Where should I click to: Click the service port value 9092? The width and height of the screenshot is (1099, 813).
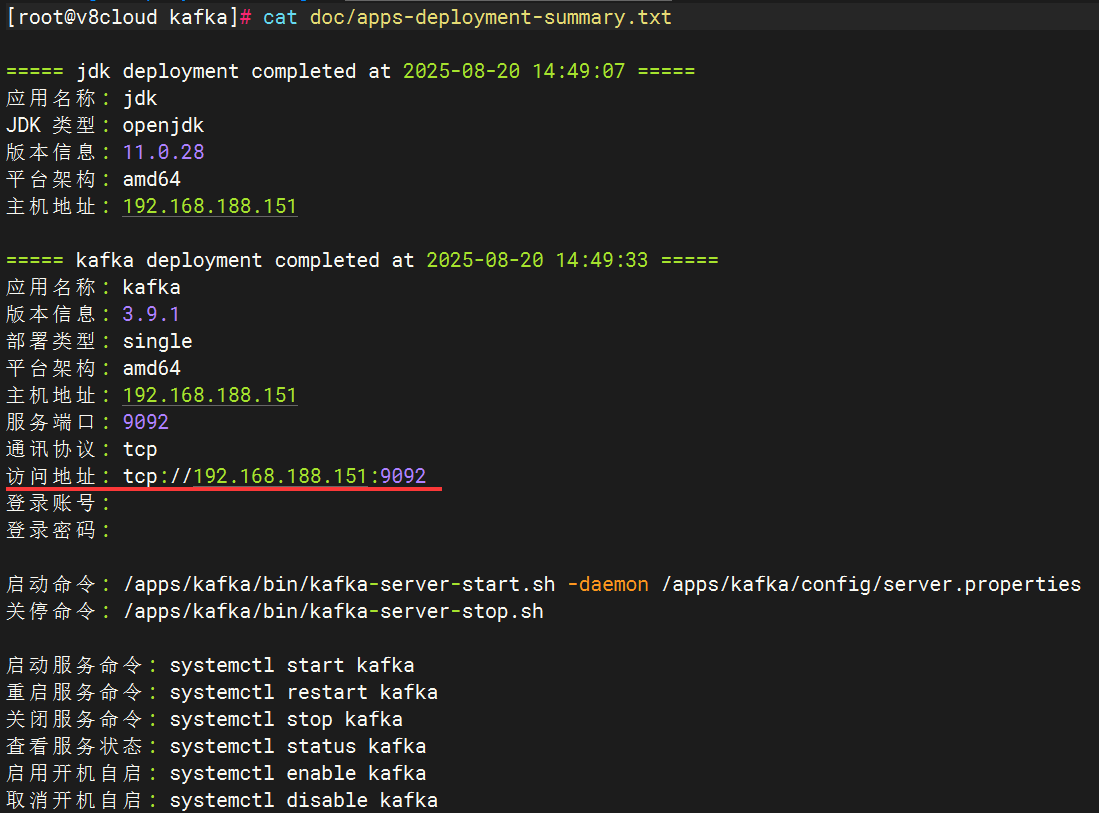(x=145, y=422)
